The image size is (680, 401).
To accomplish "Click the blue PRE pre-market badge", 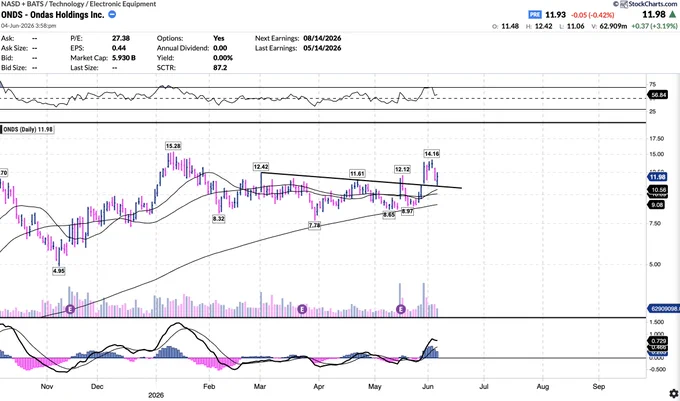I will point(535,15).
